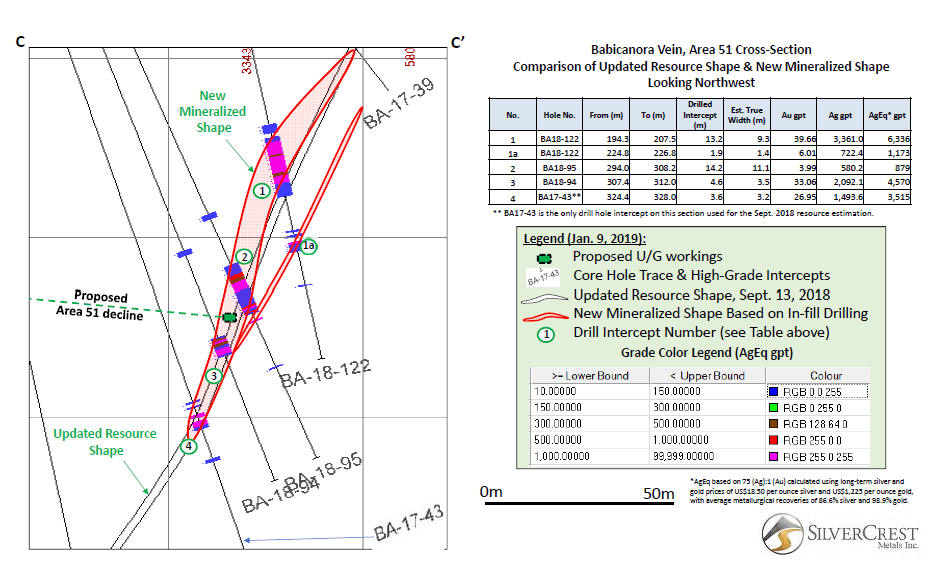The height and width of the screenshot is (580, 927).
Task: Click circled intercept marker 1 on the cross-section
Action: tap(261, 190)
